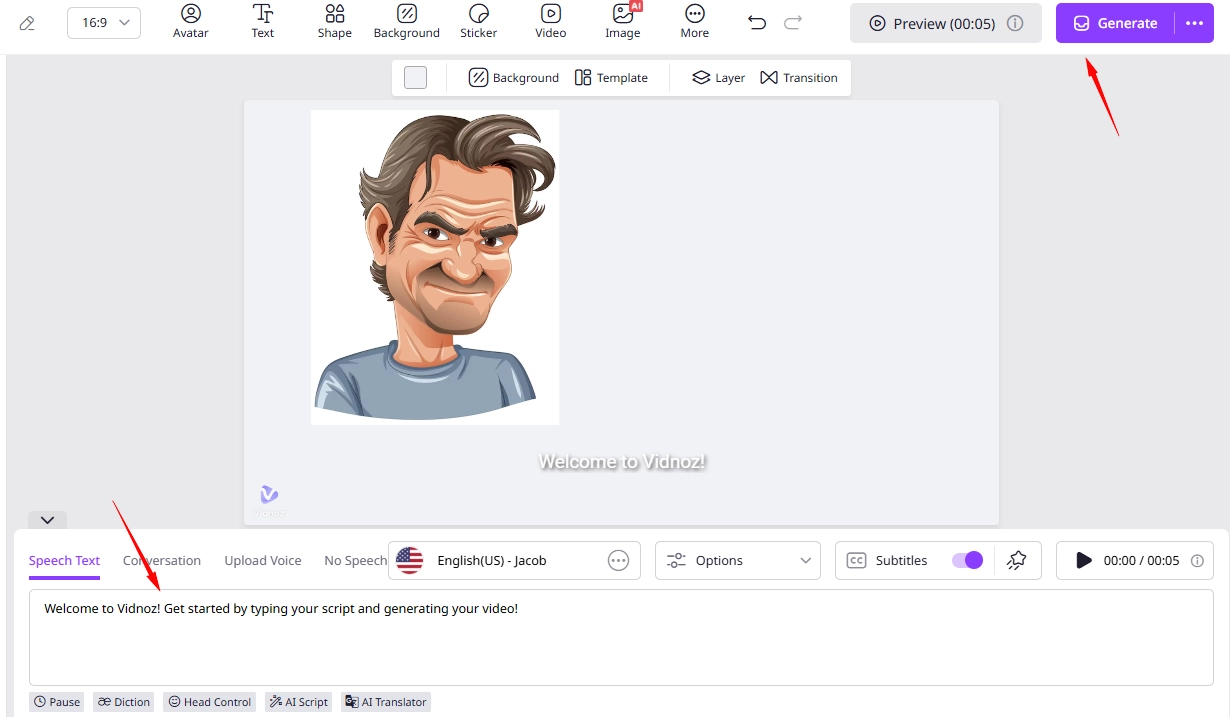
Task: Click the Preview (00:05) button
Action: (x=946, y=23)
